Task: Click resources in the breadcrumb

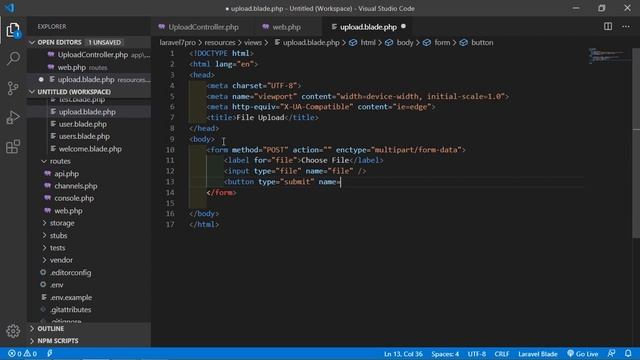Action: [220, 42]
